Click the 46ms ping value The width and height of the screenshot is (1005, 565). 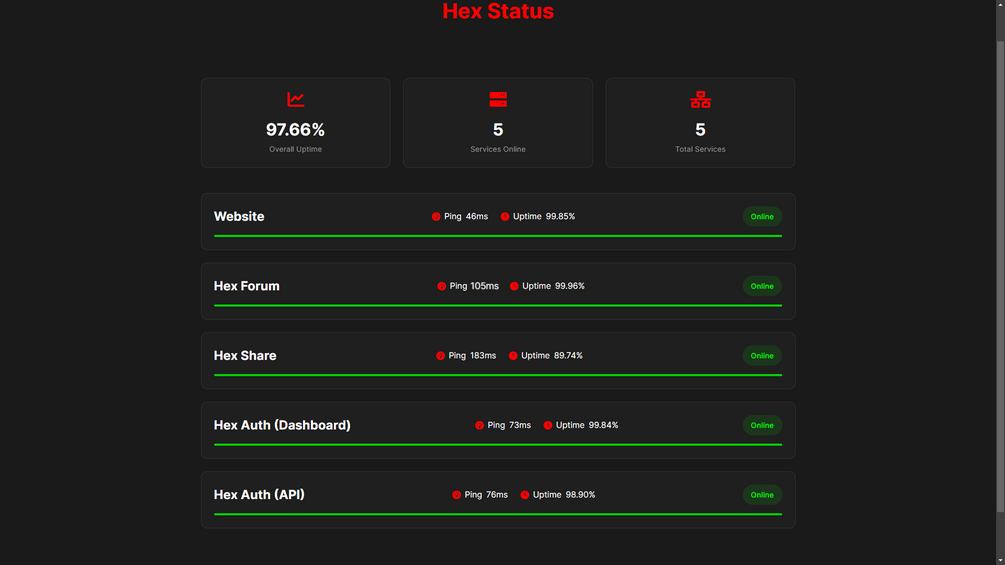477,217
